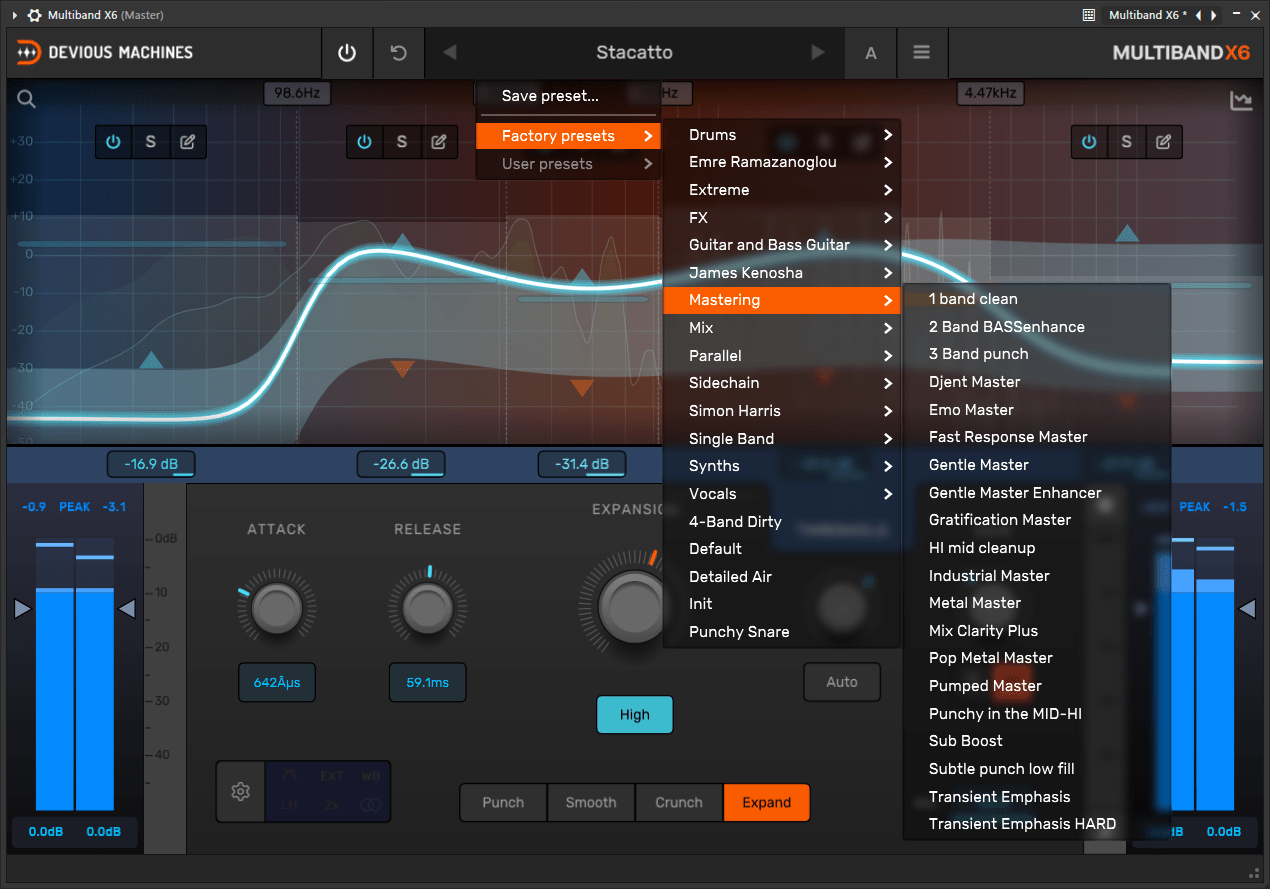Click the Stacatto preset name

tap(634, 53)
